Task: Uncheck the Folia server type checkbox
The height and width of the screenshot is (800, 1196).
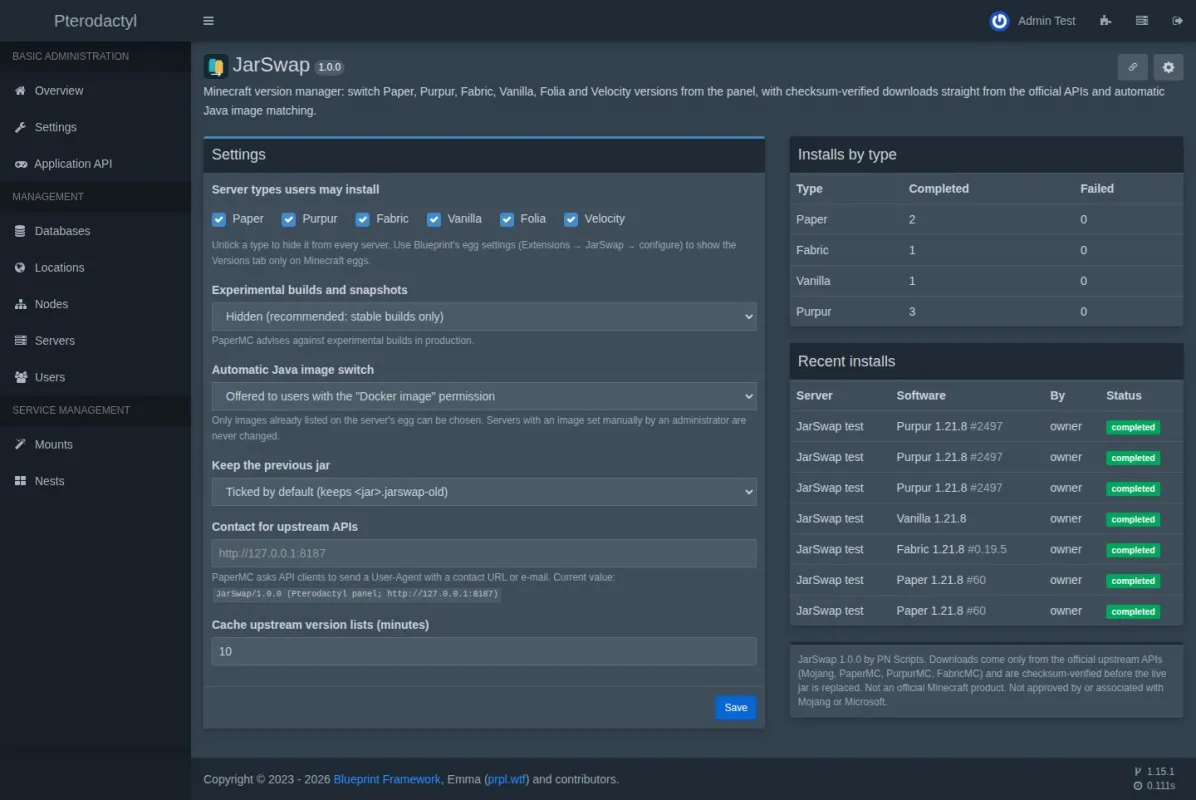Action: 506,219
